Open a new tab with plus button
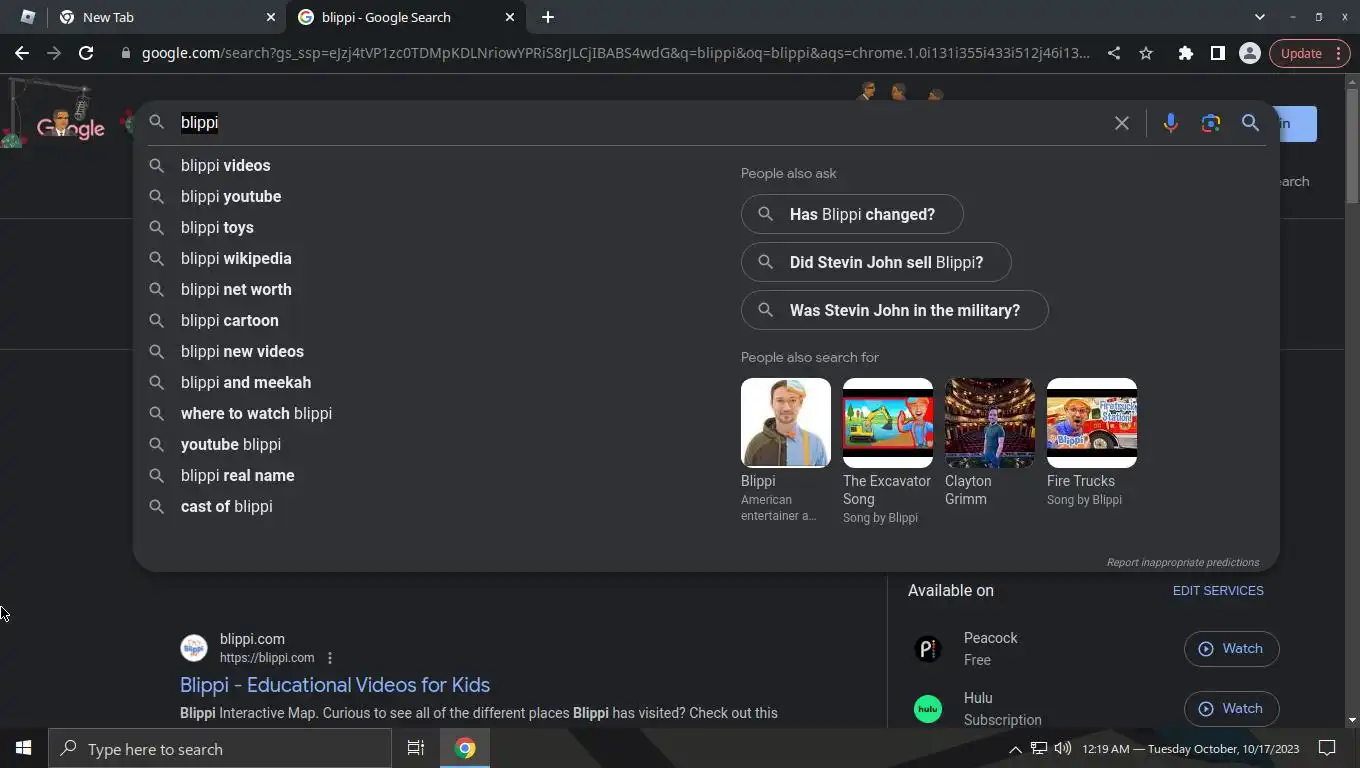The image size is (1360, 768). click(547, 17)
